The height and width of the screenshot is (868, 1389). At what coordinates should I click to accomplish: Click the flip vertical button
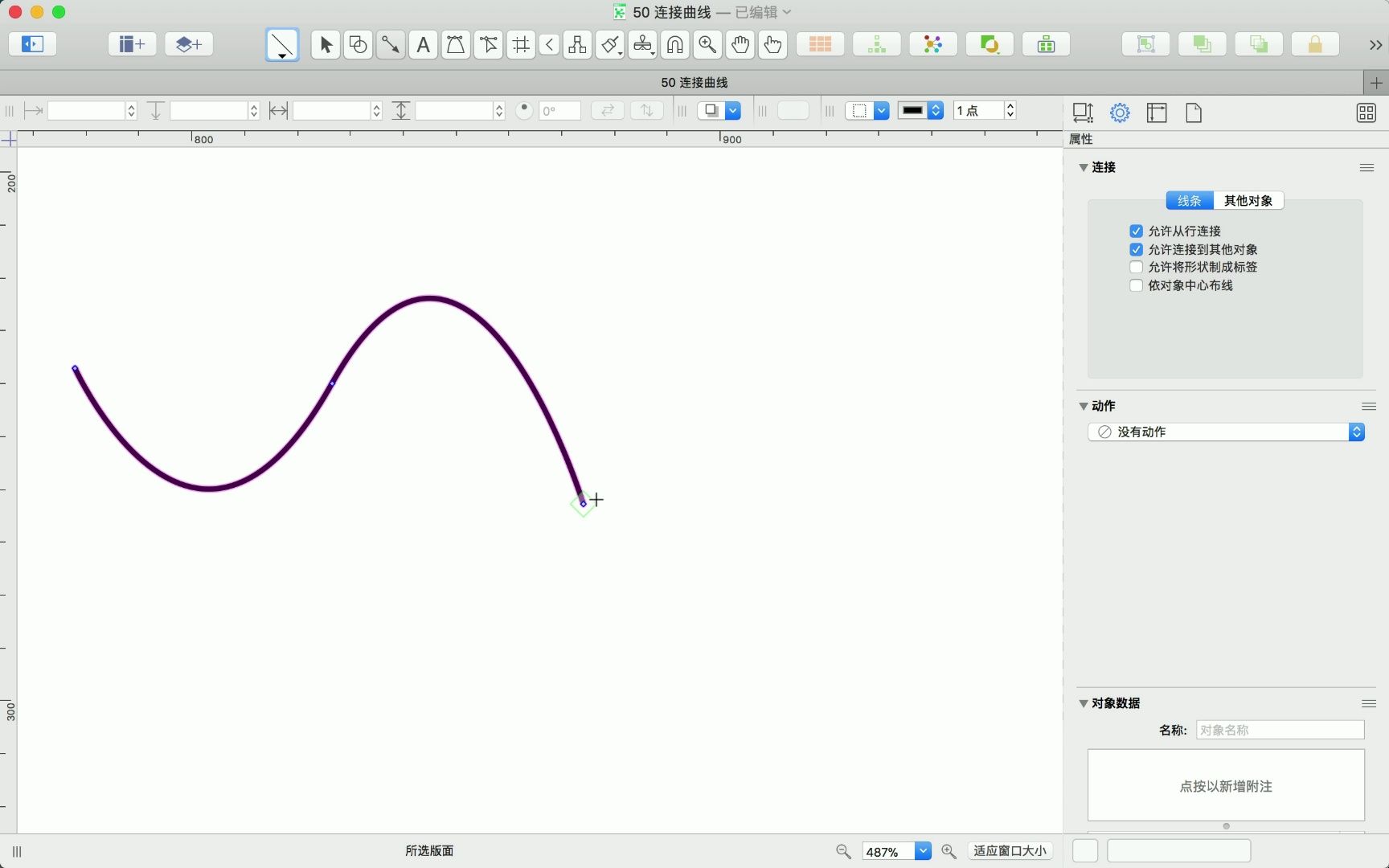point(647,111)
